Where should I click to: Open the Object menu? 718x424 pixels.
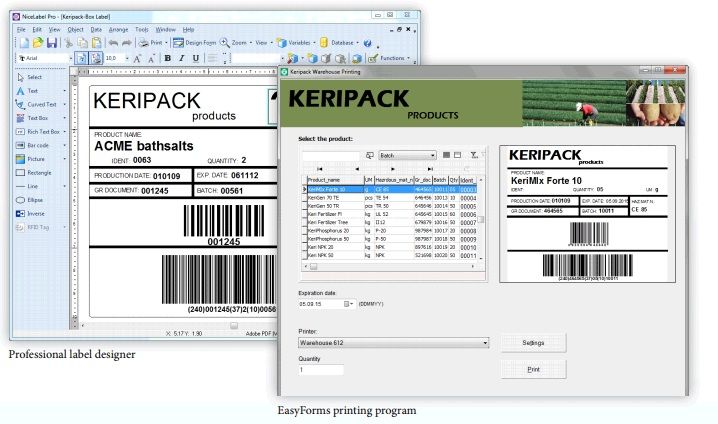tap(76, 30)
